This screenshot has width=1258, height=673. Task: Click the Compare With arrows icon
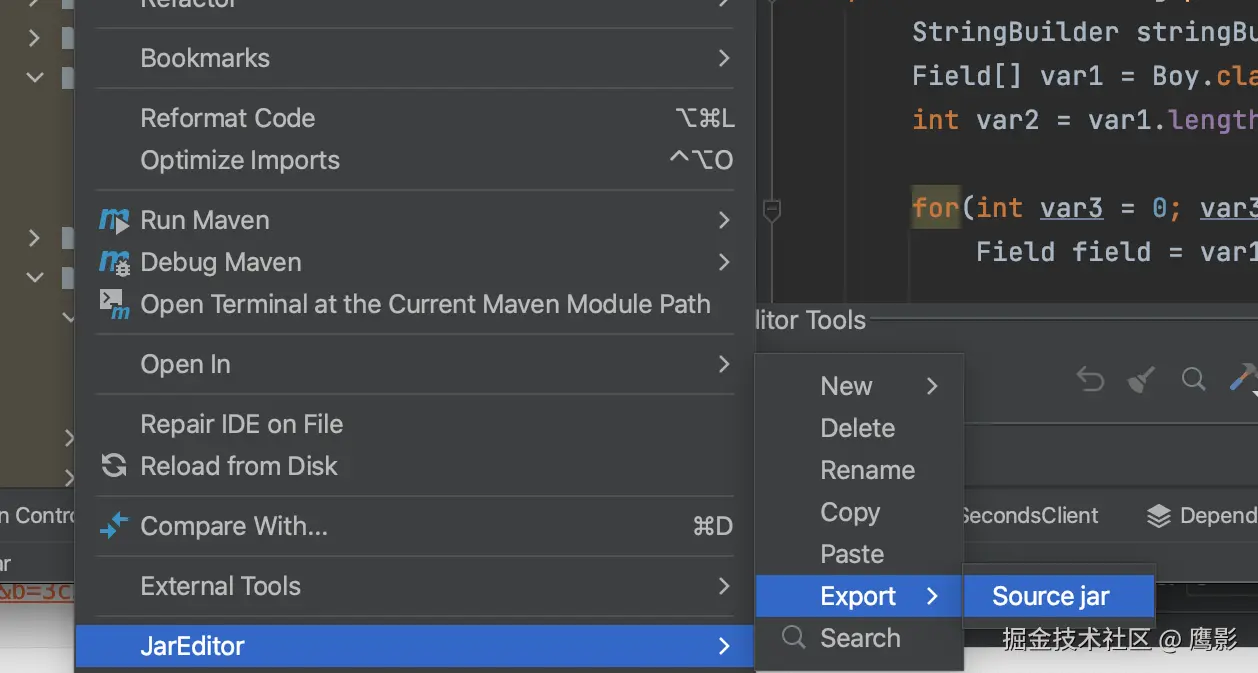click(x=114, y=526)
